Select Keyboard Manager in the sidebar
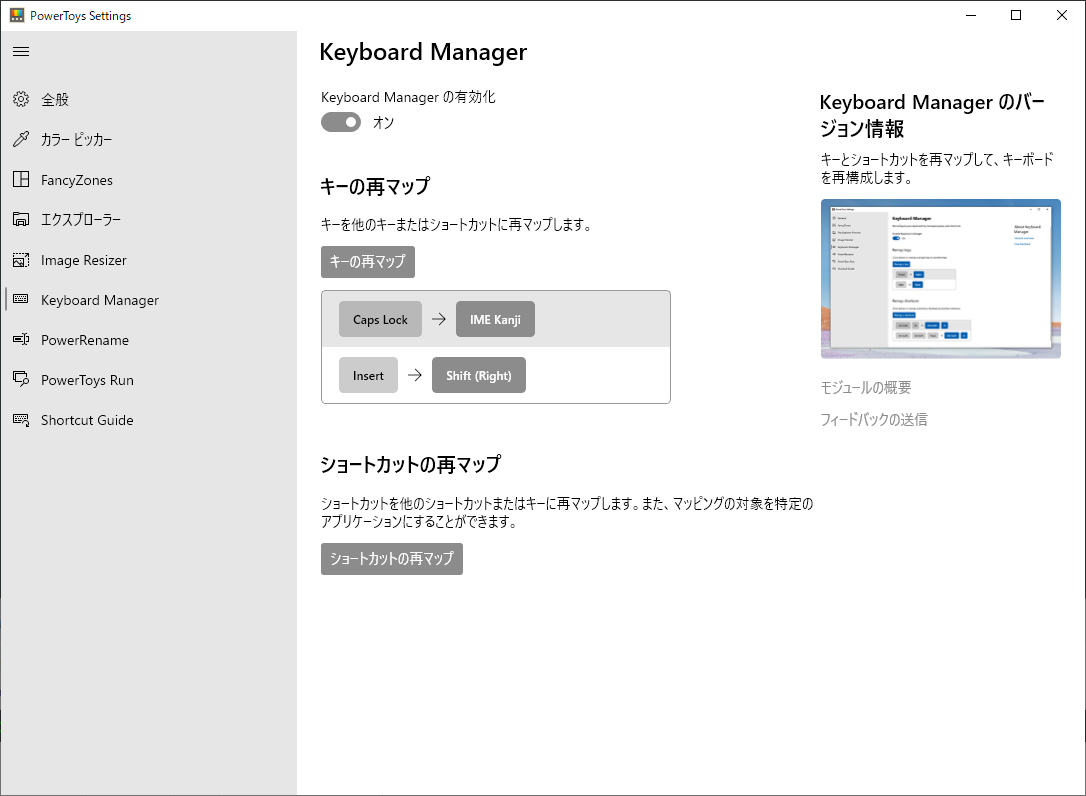 149,300
